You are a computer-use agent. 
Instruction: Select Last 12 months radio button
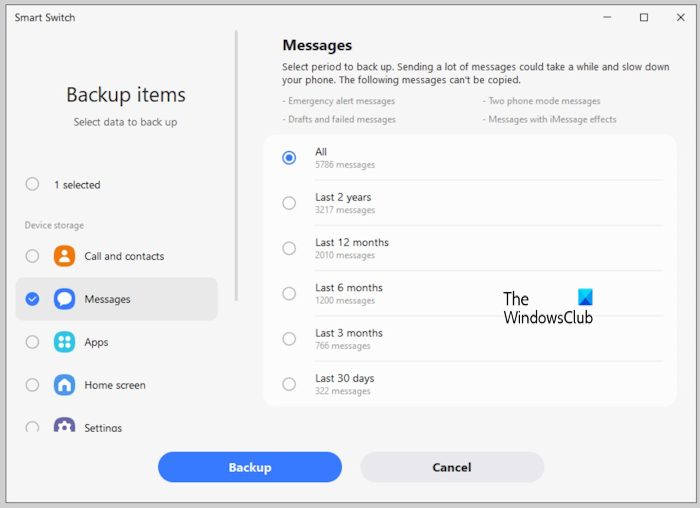point(289,248)
